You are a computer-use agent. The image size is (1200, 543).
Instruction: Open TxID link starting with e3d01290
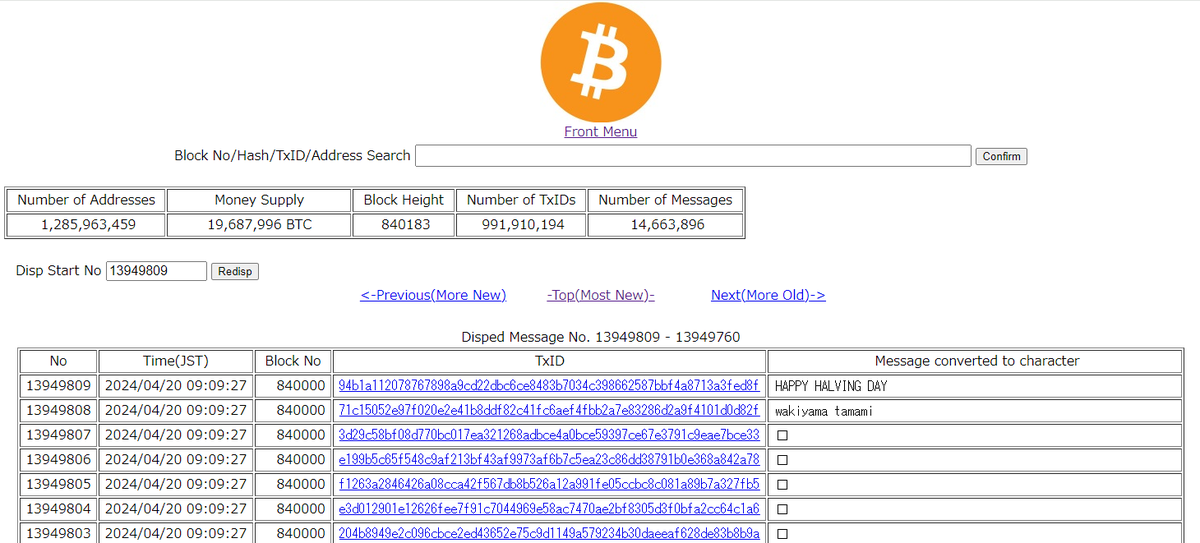pyautogui.click(x=549, y=509)
